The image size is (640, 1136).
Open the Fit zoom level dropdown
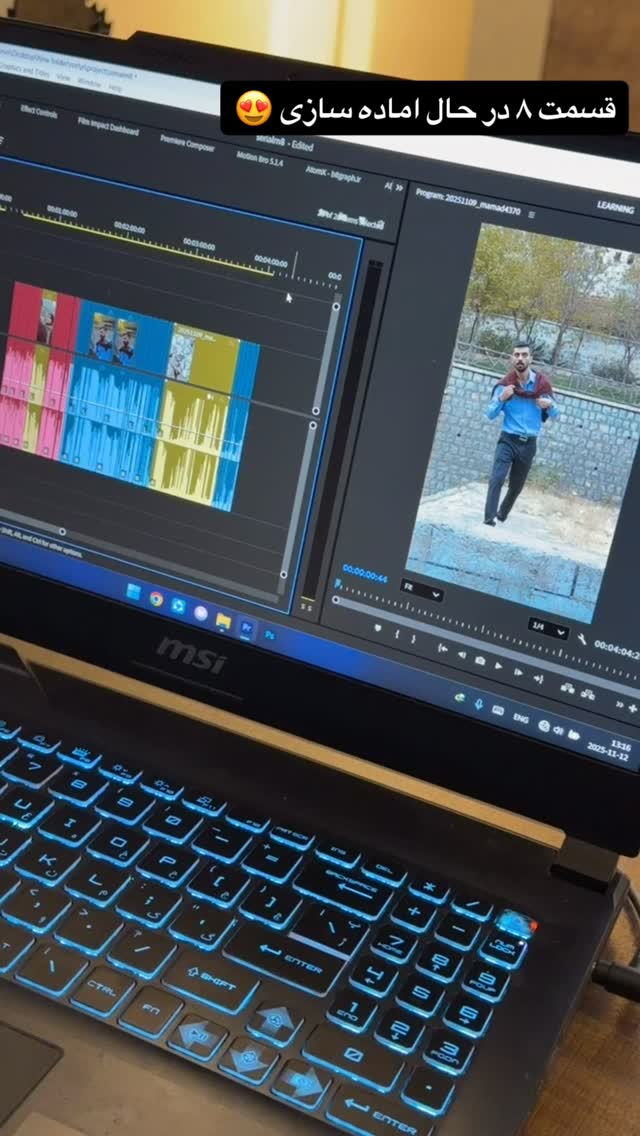click(421, 591)
